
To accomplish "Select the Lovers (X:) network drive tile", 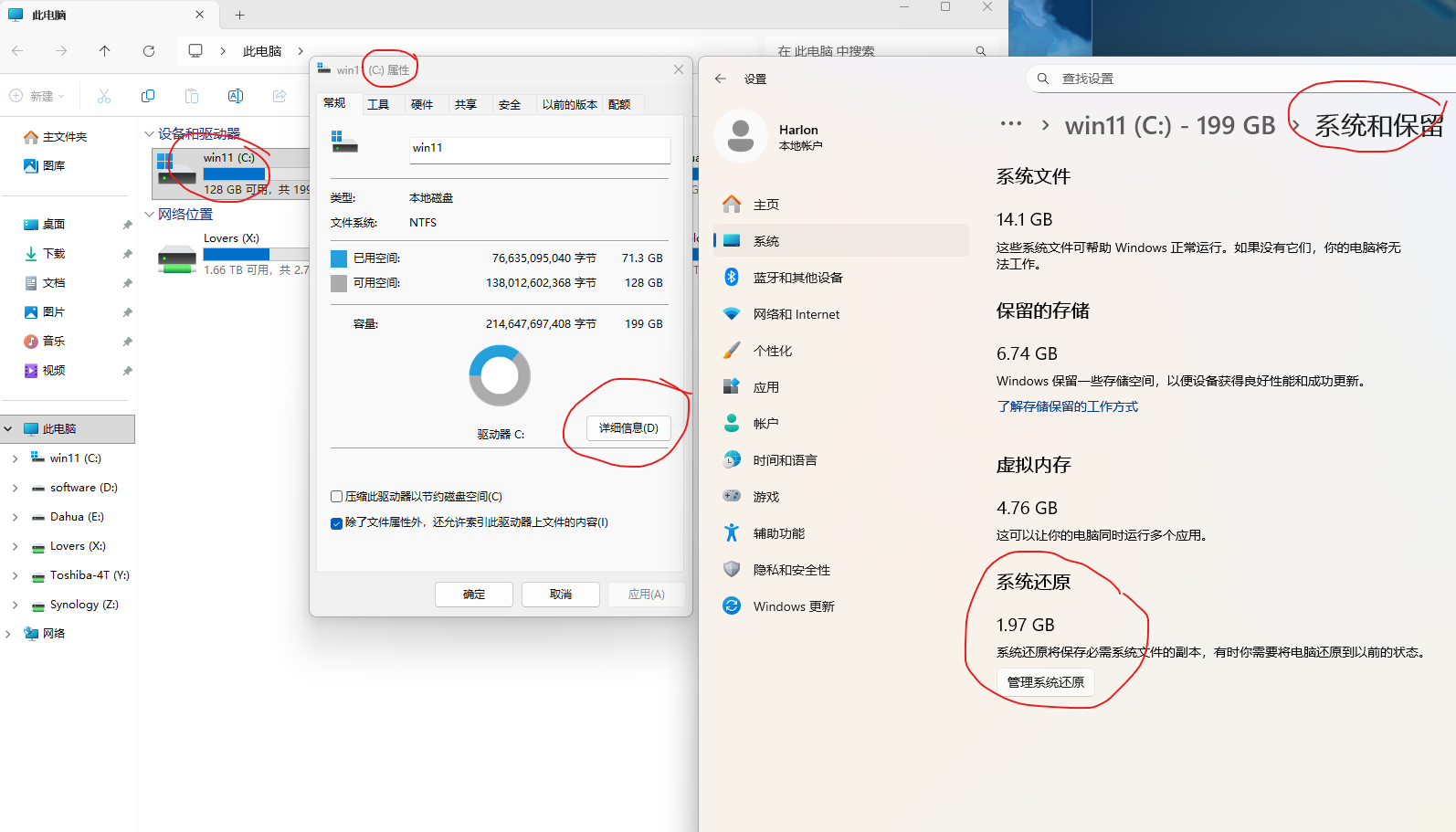I will 231,254.
